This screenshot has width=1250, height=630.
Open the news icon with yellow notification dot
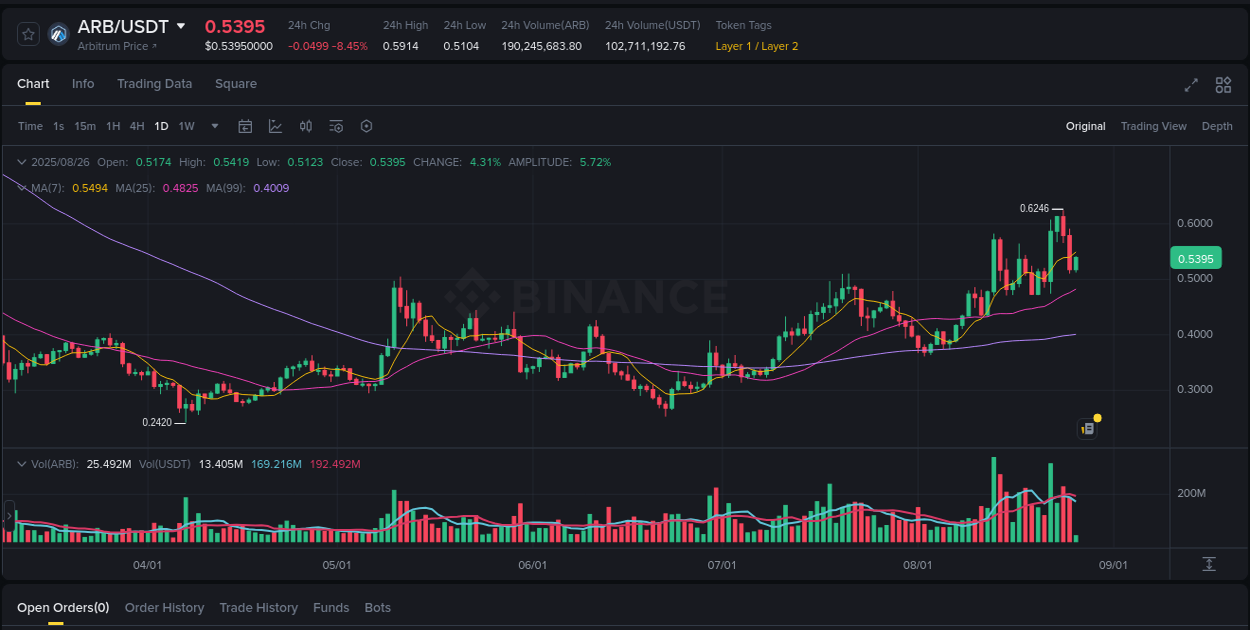(x=1089, y=427)
